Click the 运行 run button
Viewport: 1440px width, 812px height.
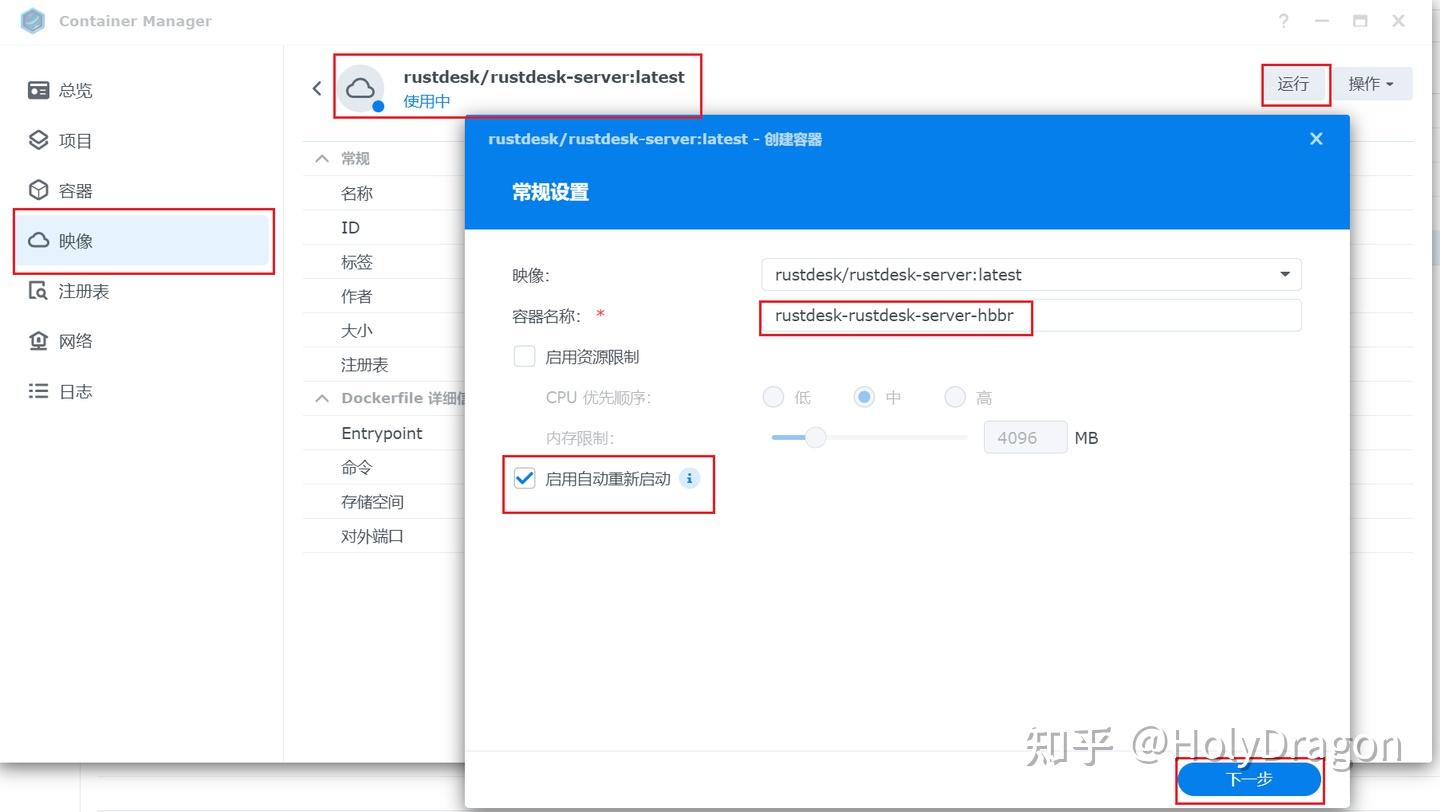click(x=1293, y=84)
